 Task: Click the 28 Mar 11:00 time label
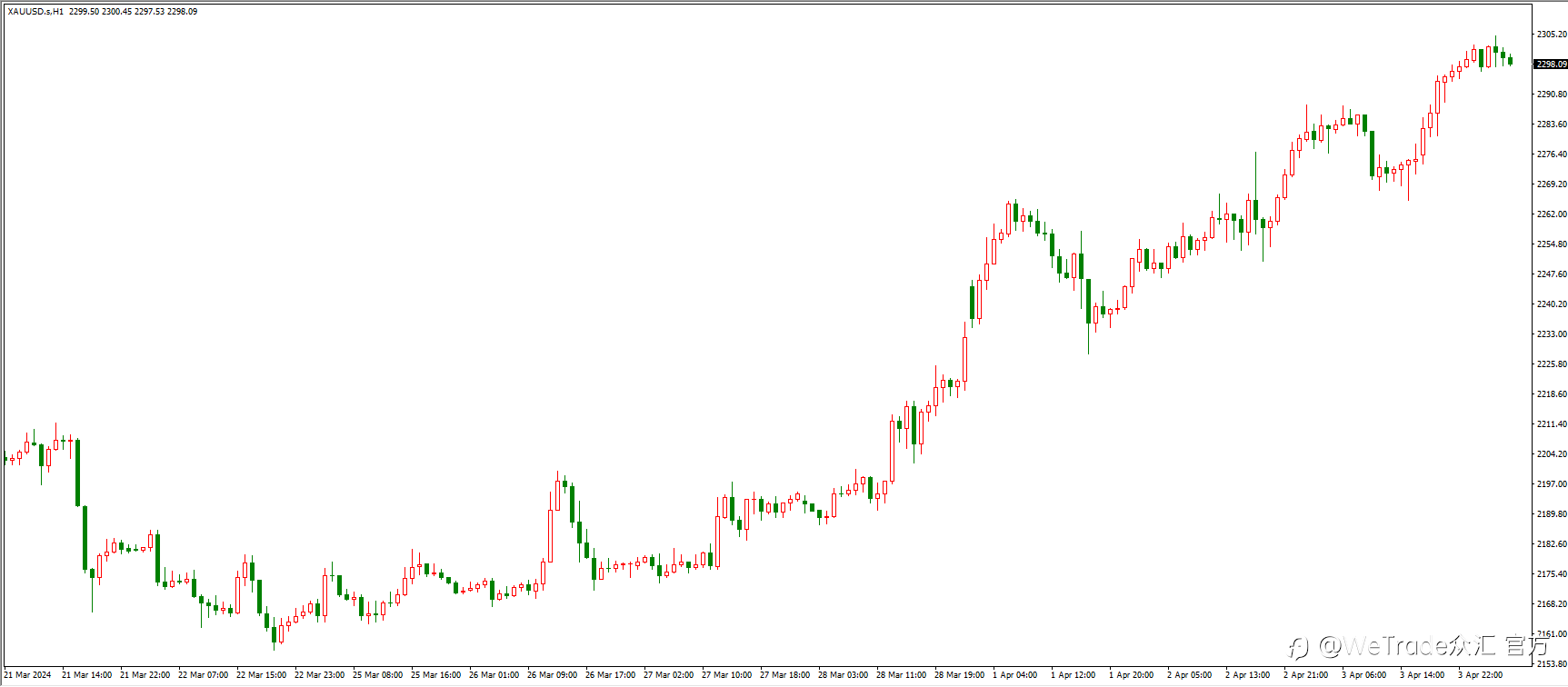(x=901, y=675)
